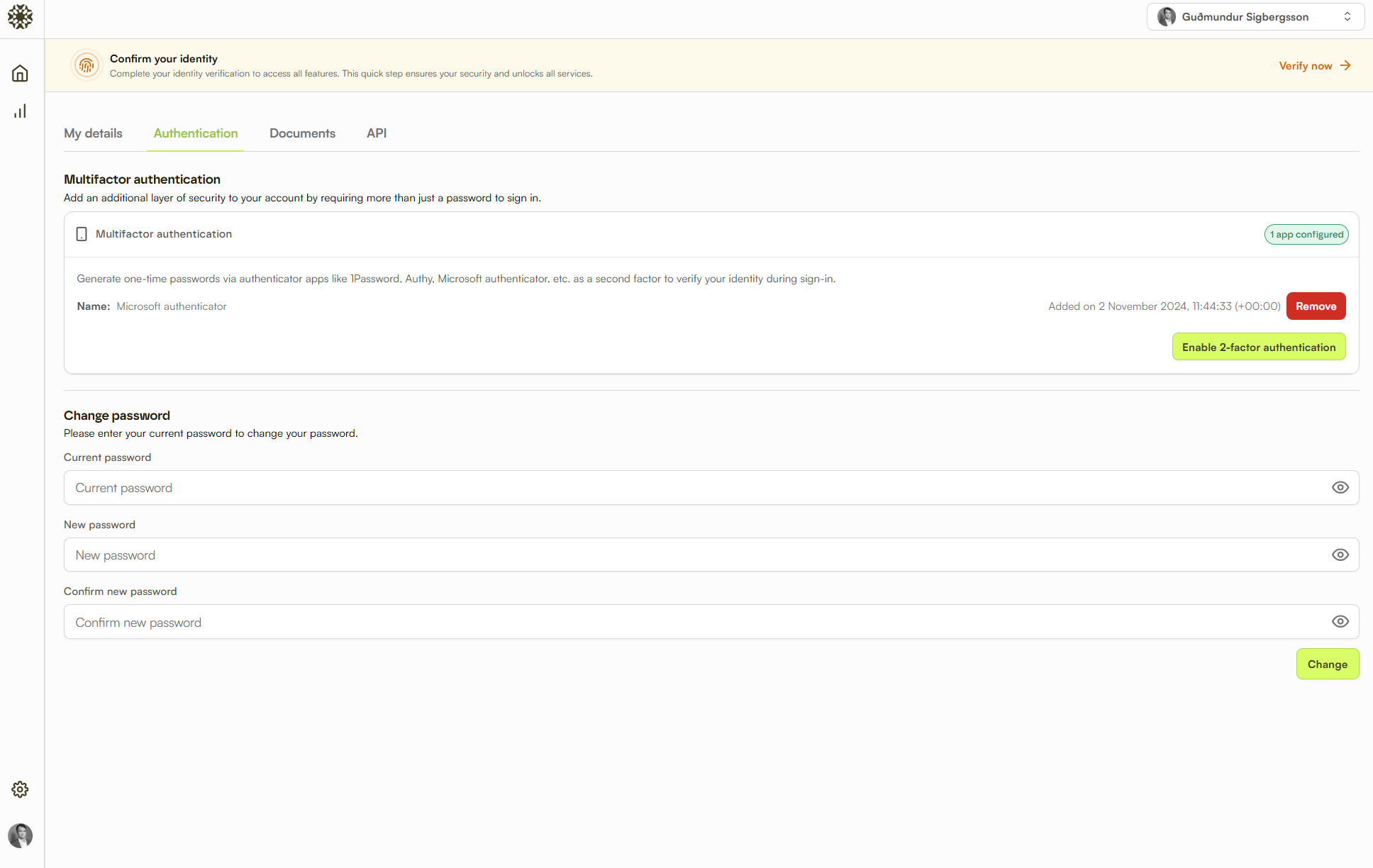
Task: Show the current password text
Action: click(1340, 487)
